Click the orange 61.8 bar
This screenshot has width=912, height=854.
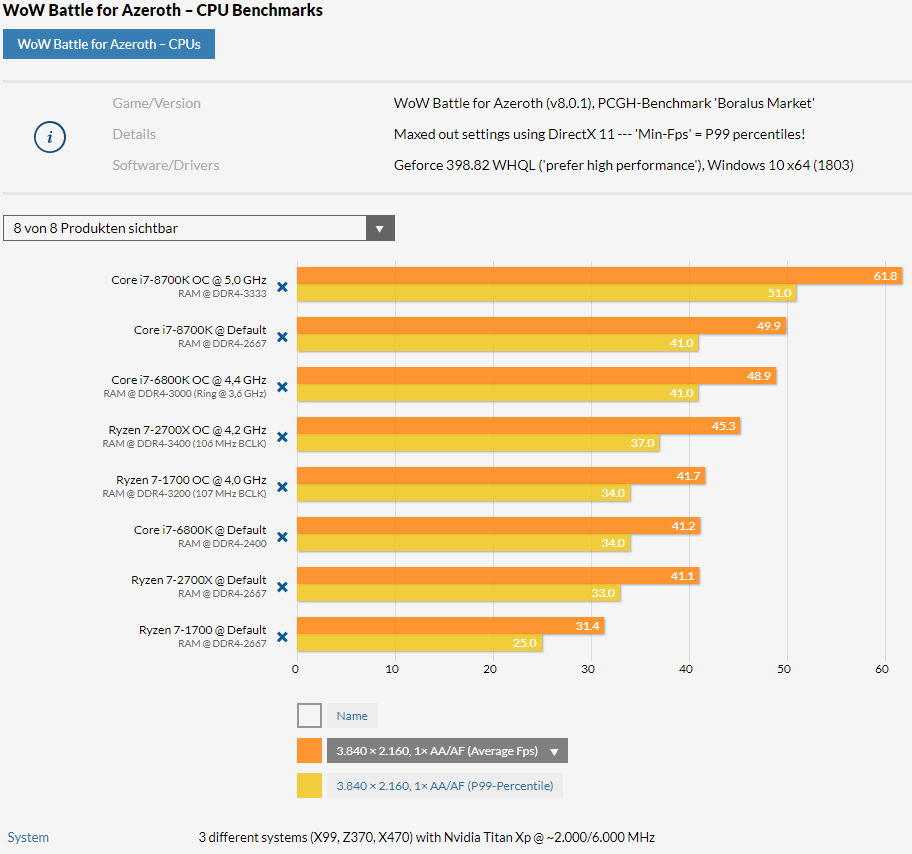coord(600,276)
